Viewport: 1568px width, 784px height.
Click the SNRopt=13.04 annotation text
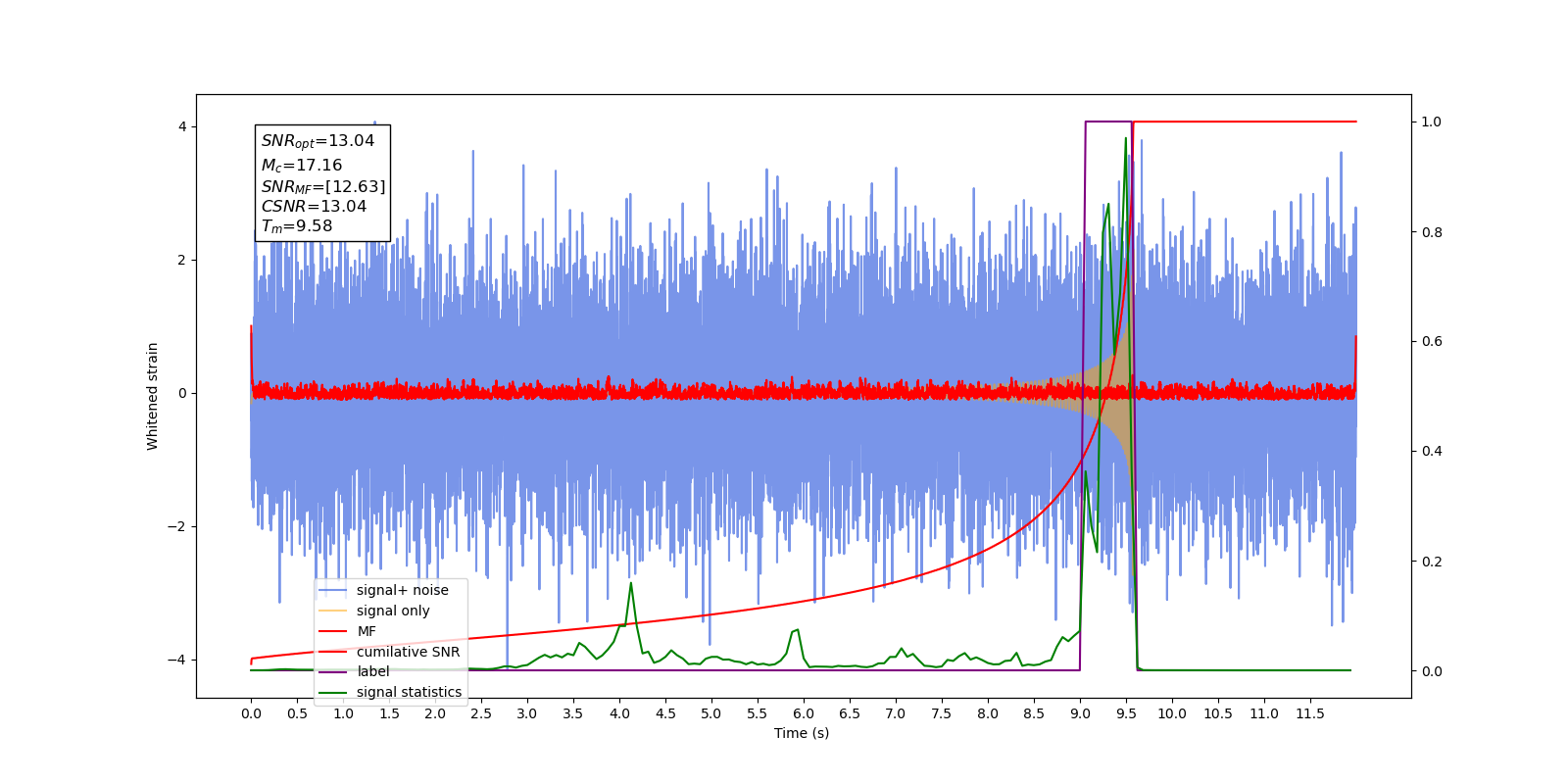[318, 142]
